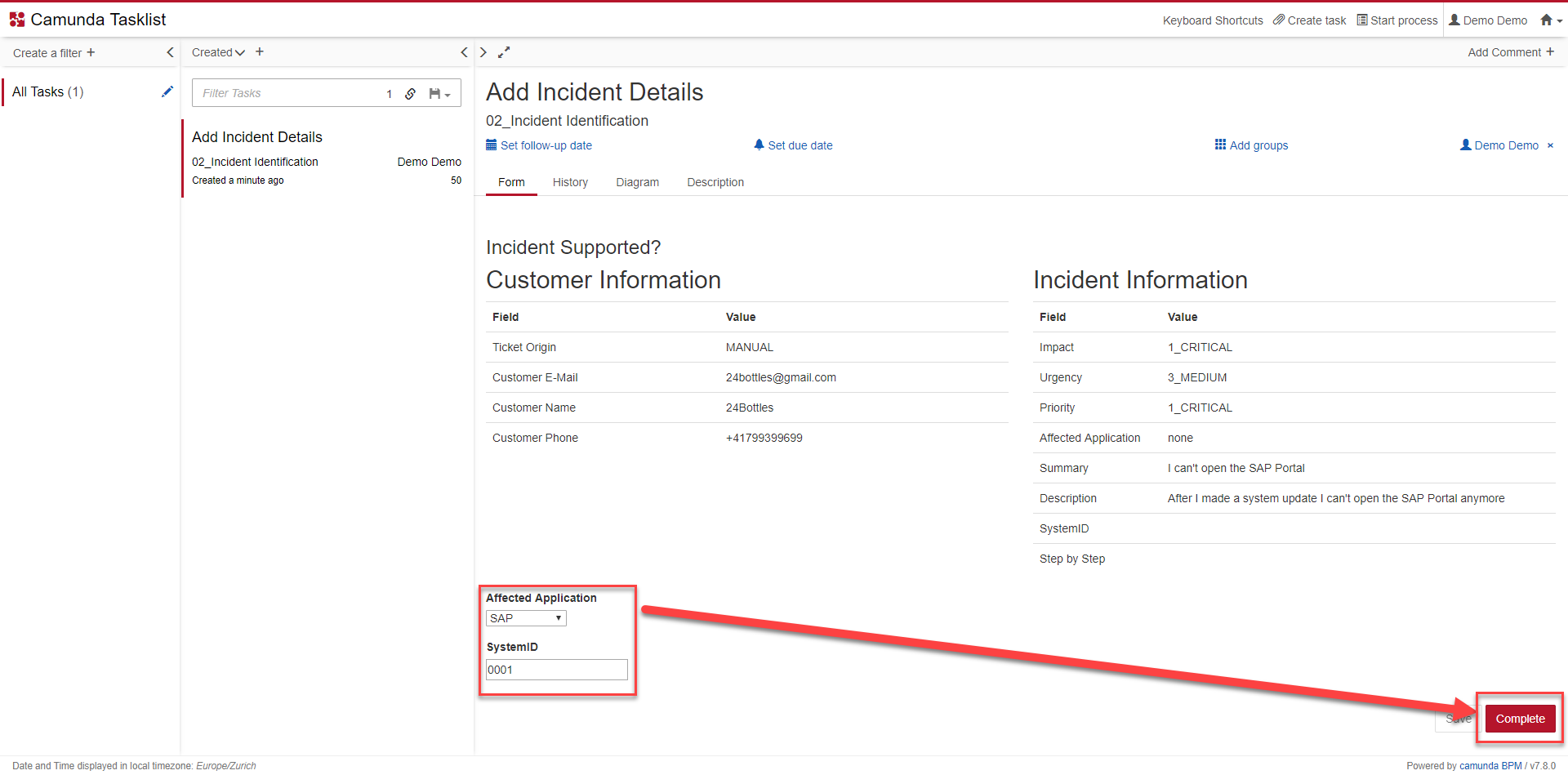Click Demo Demo assignee link
Image resolution: width=1568 pixels, height=775 pixels.
pyautogui.click(x=1499, y=145)
